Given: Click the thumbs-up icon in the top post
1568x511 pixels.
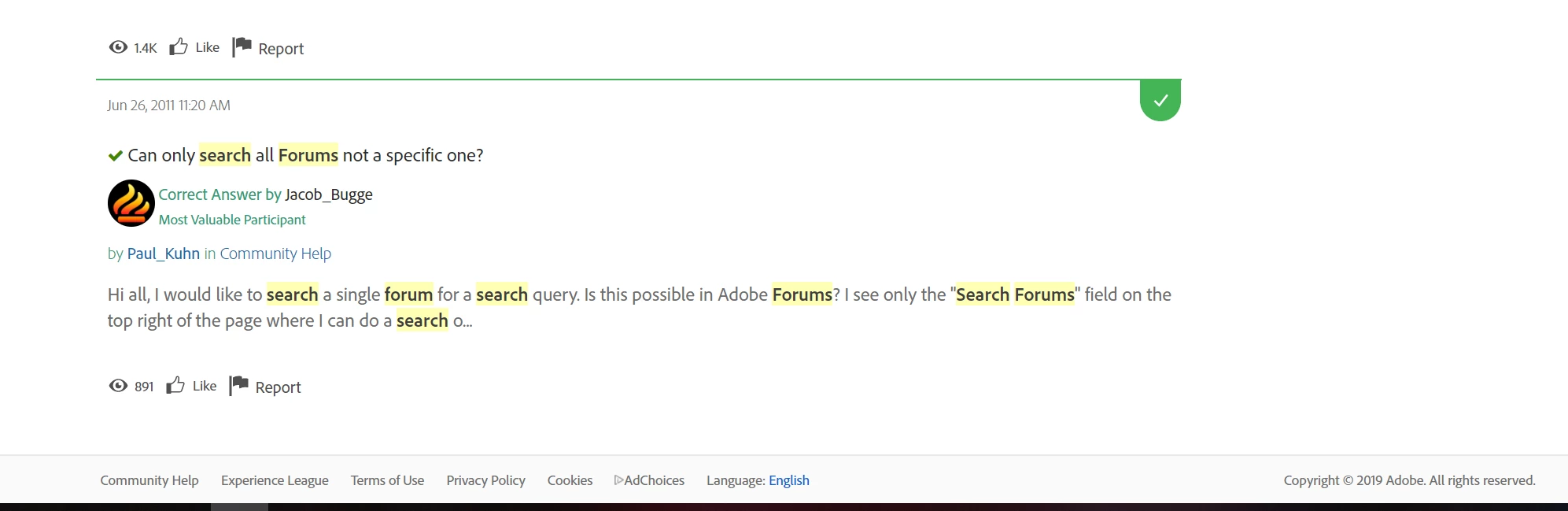Looking at the screenshot, I should click(x=179, y=47).
